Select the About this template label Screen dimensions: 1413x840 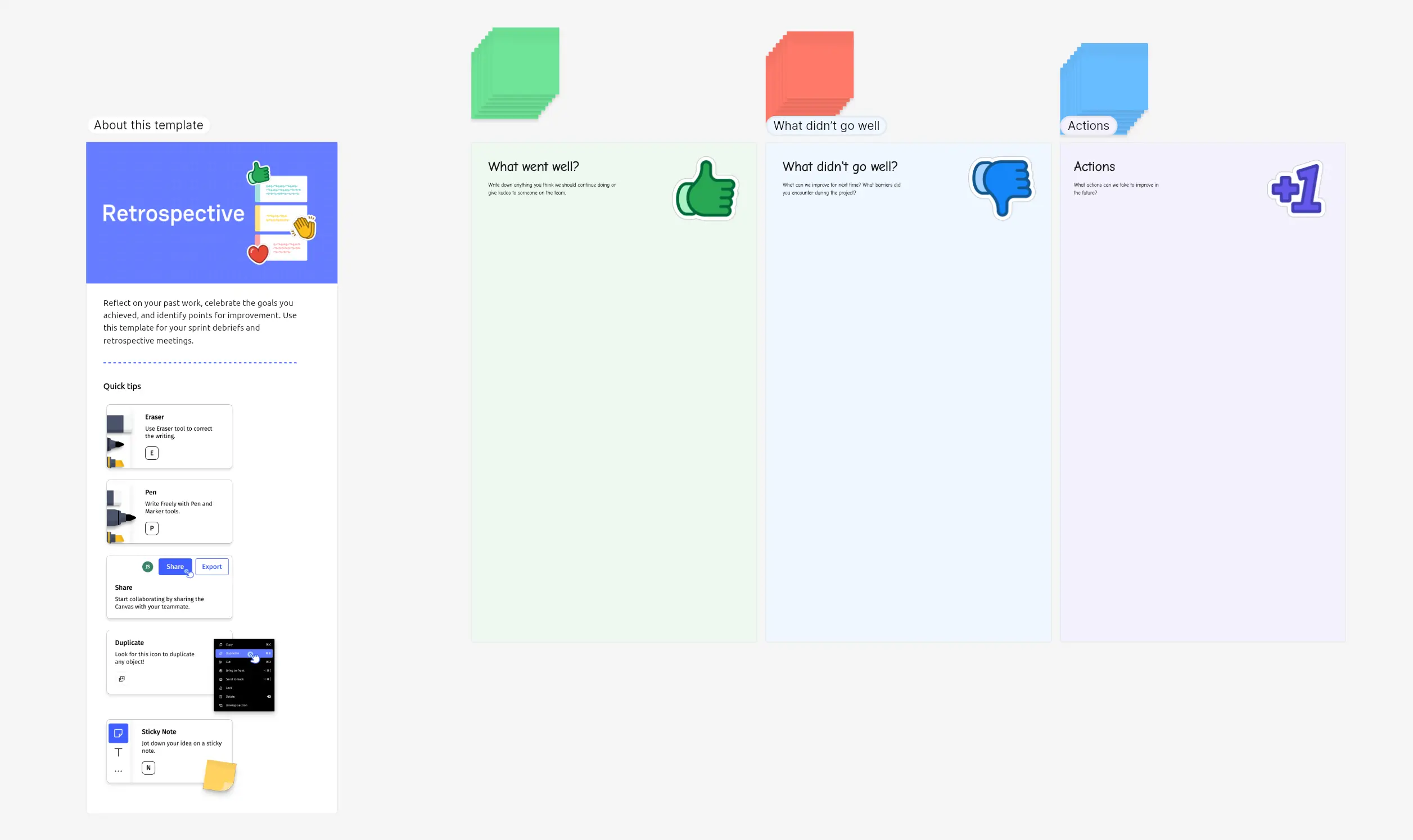click(149, 125)
